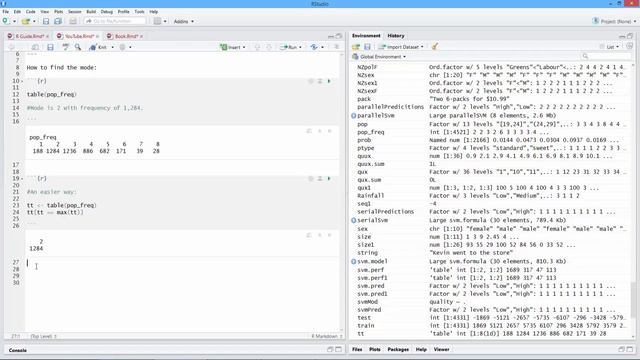Maximize the source editor pane

coord(339,36)
